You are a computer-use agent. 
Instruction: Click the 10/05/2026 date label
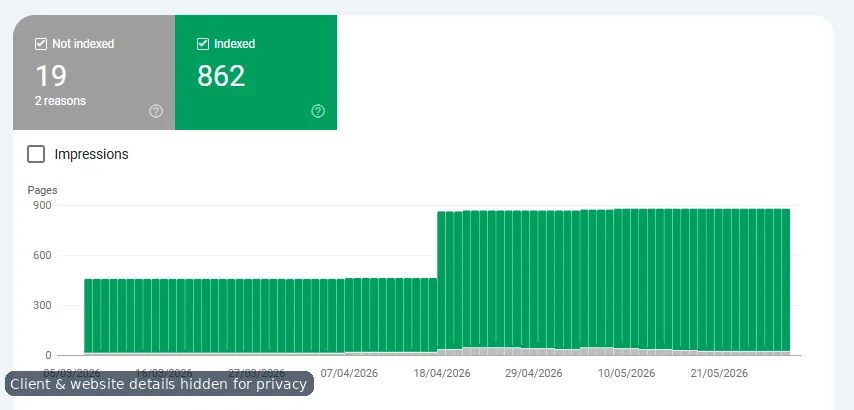(x=626, y=374)
